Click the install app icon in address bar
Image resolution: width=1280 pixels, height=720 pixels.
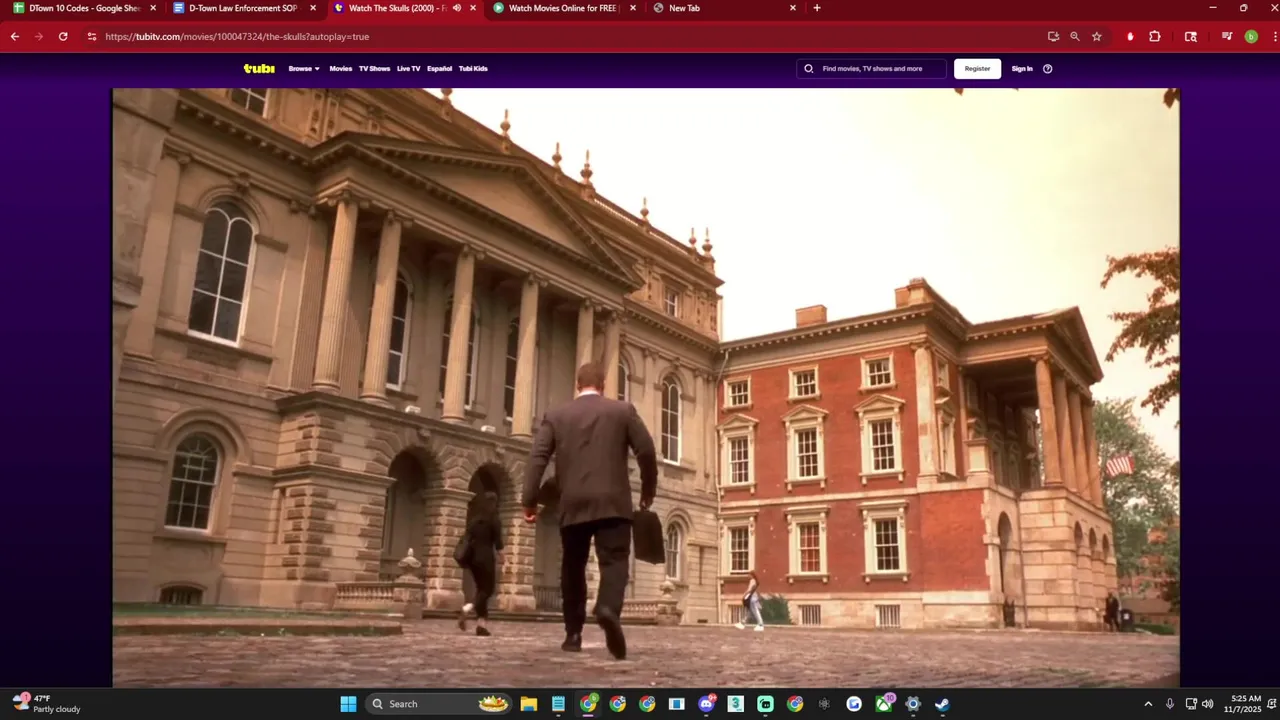tap(1053, 36)
